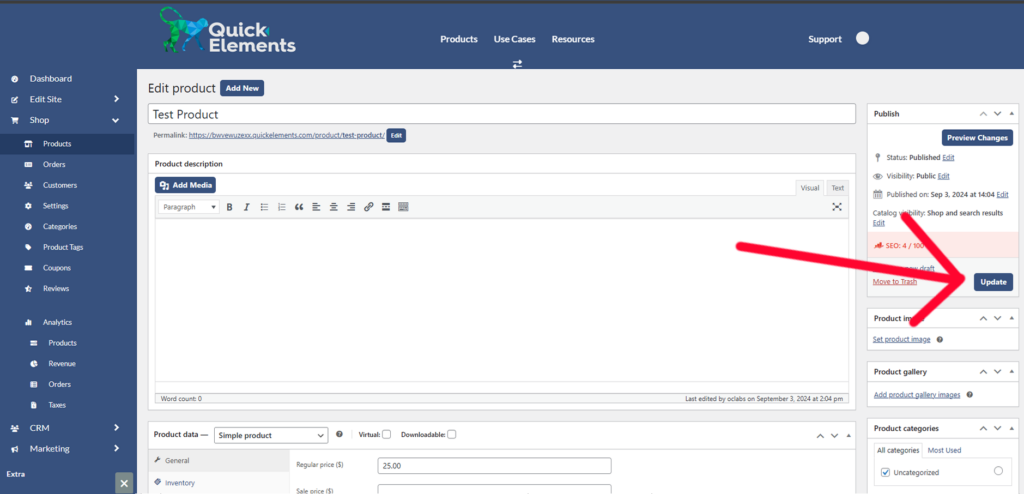
Task: Click the Regular price field showing 25.00
Action: tap(494, 466)
